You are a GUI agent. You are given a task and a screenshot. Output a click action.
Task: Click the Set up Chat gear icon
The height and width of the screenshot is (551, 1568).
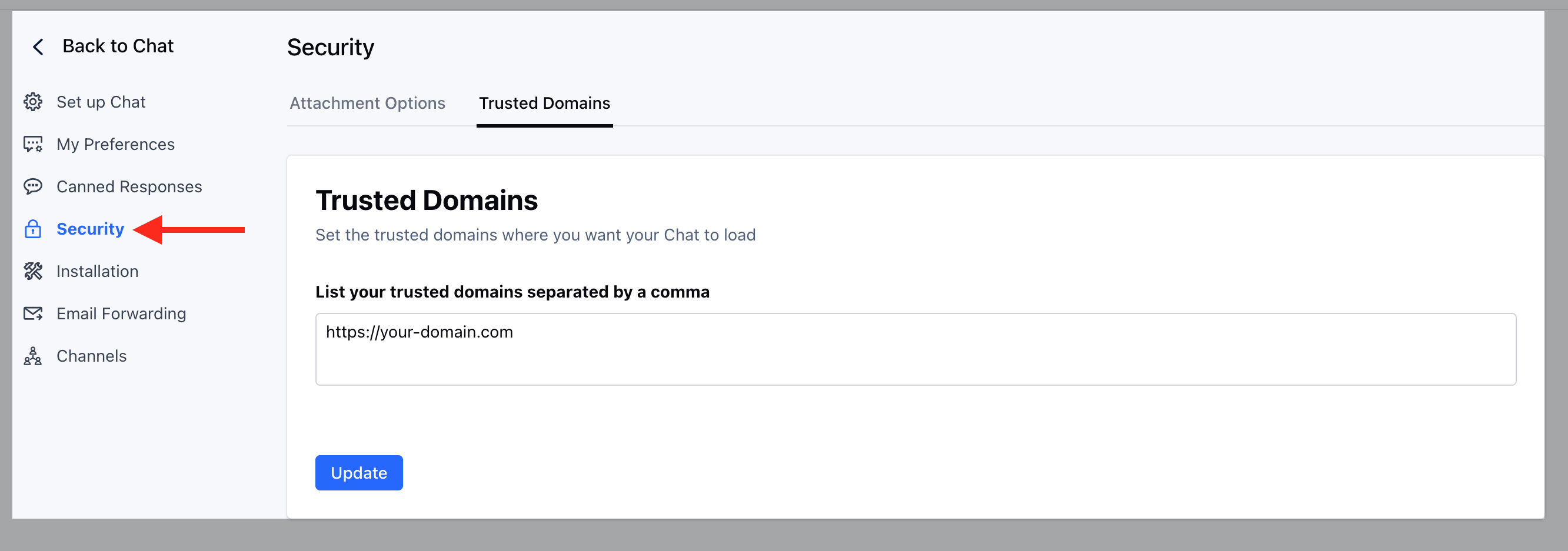(33, 102)
